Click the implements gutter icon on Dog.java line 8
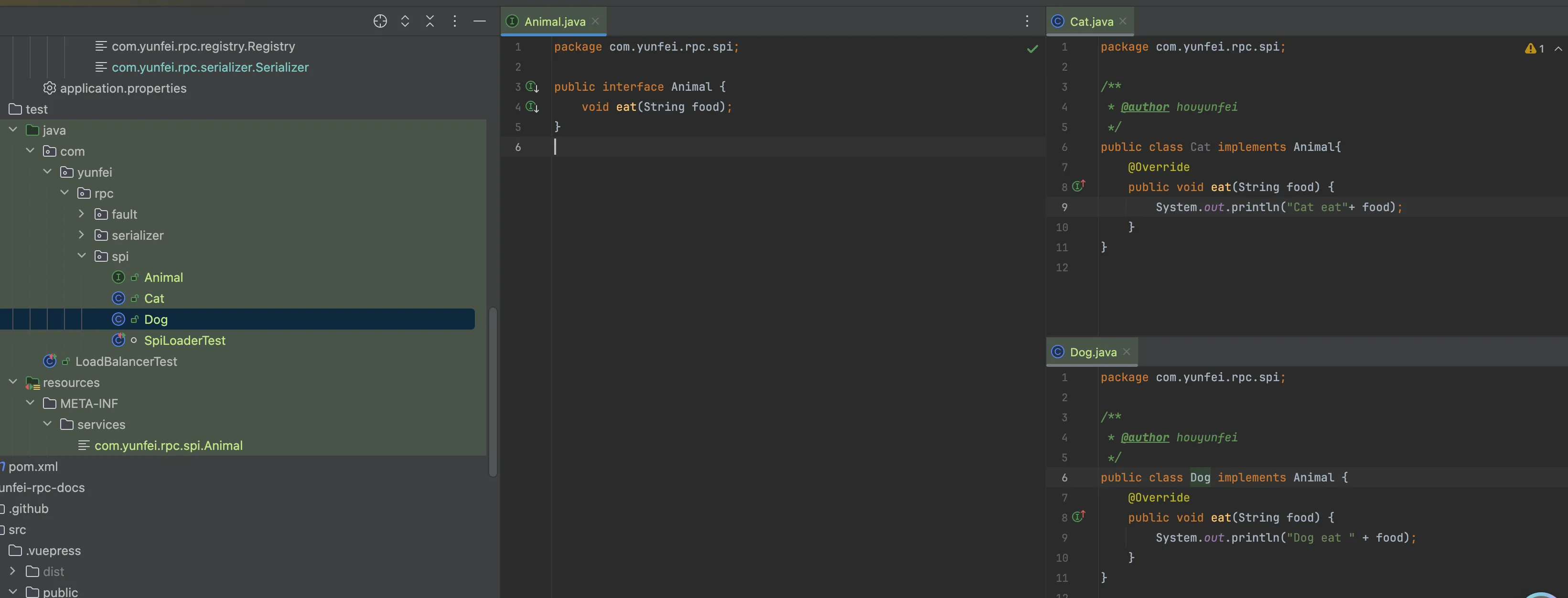1568x598 pixels. tap(1079, 517)
